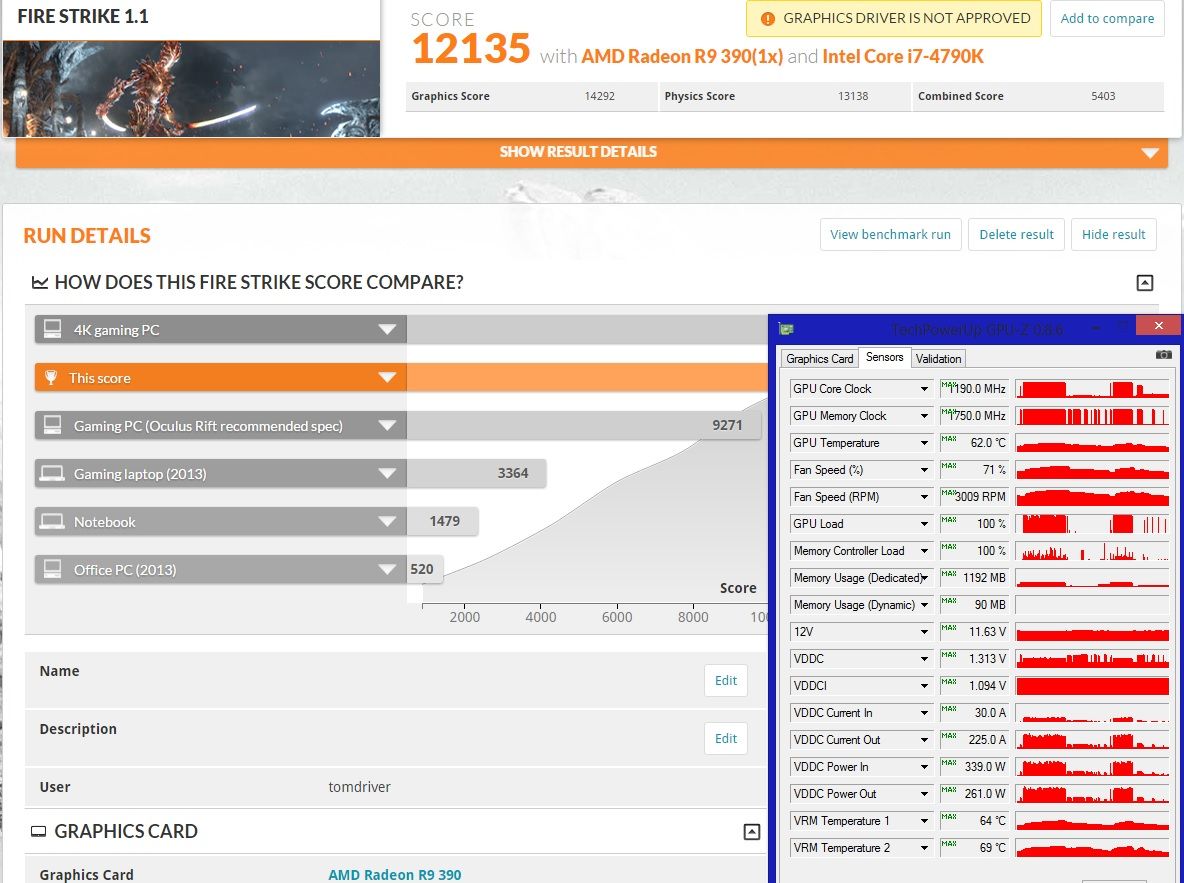Click the Physics Score value 13138
1184x883 pixels.
pos(853,96)
